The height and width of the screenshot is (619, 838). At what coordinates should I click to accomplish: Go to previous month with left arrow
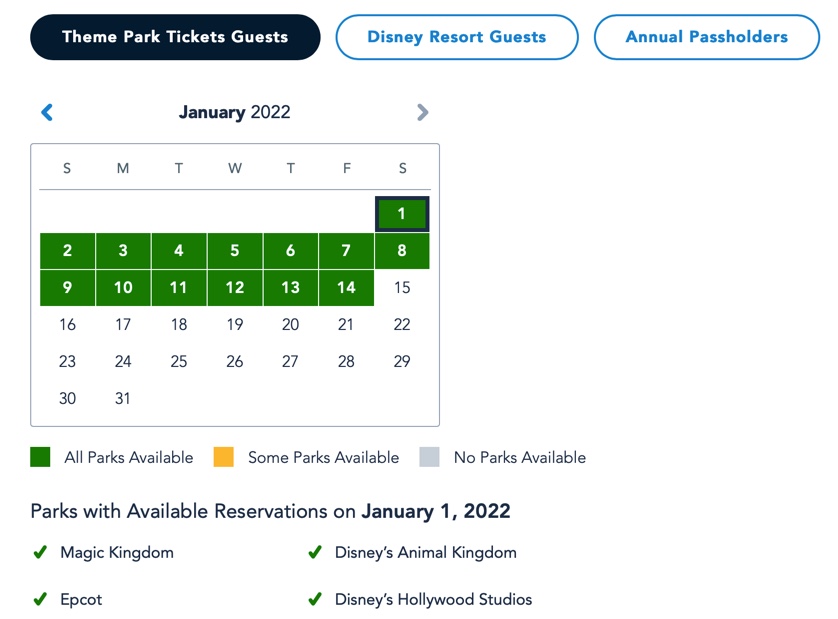(47, 112)
